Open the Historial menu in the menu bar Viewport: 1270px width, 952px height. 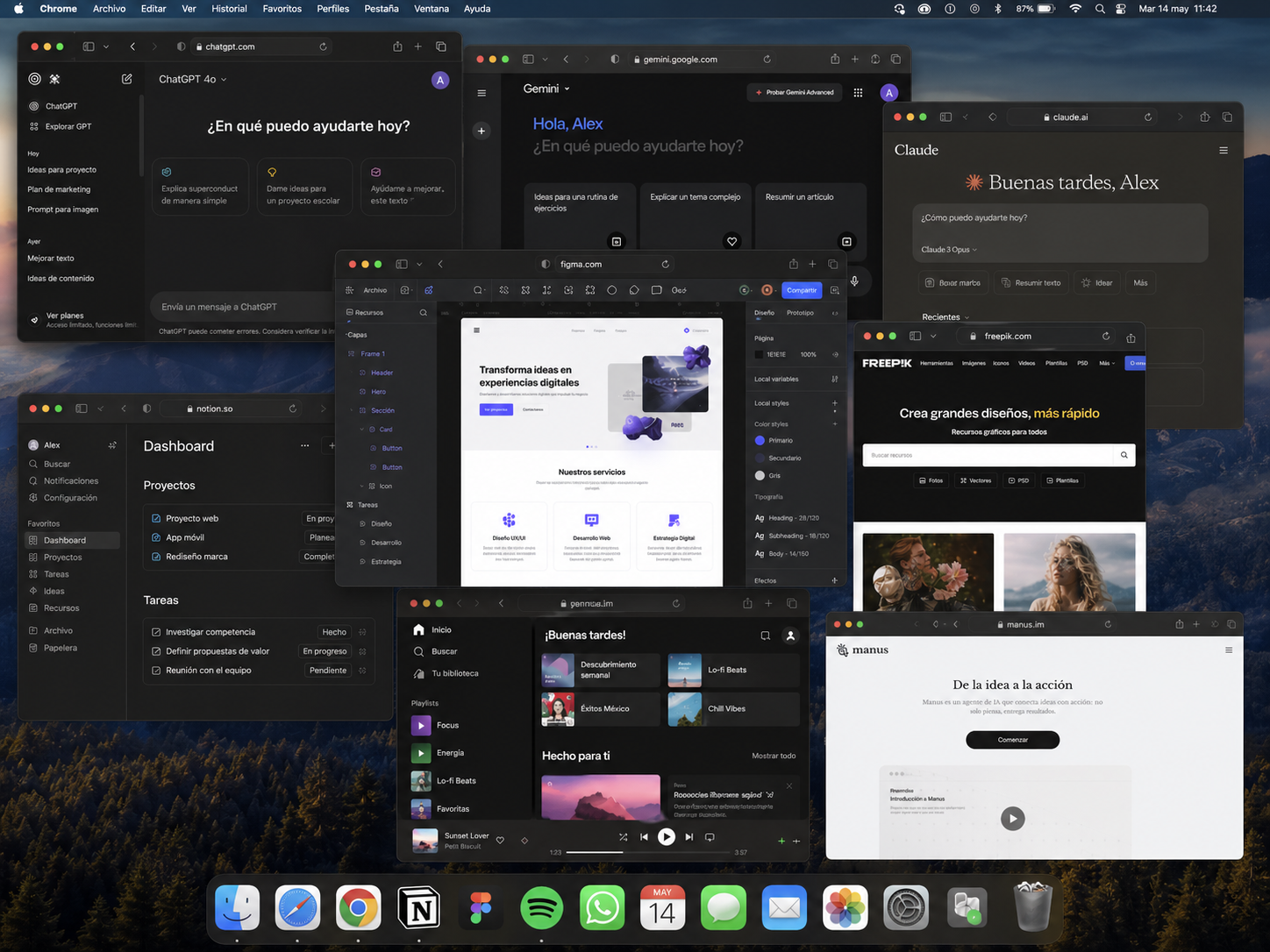click(x=229, y=9)
